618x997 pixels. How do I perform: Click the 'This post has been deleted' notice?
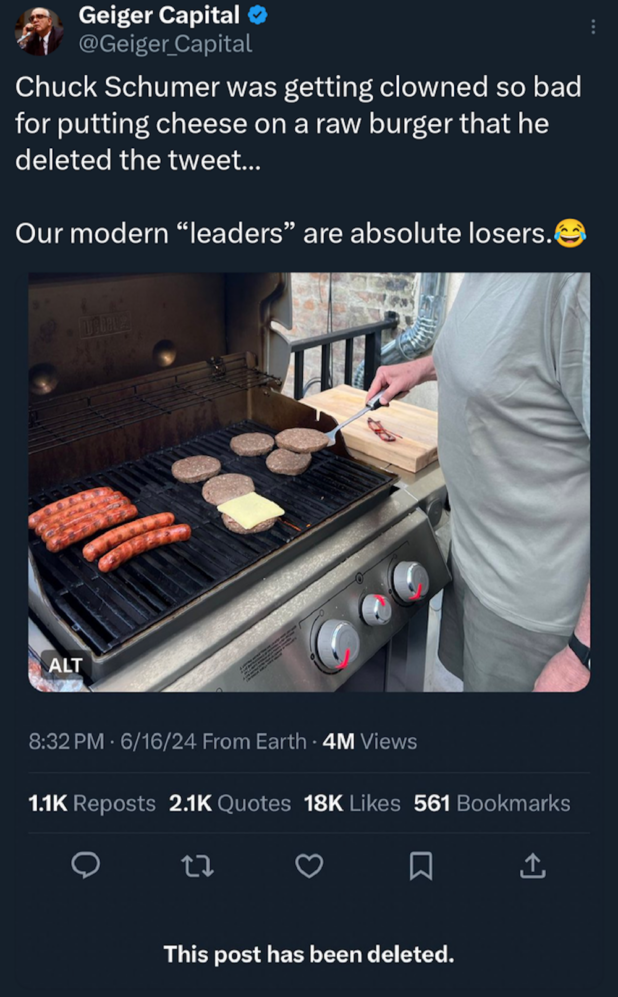pos(309,954)
